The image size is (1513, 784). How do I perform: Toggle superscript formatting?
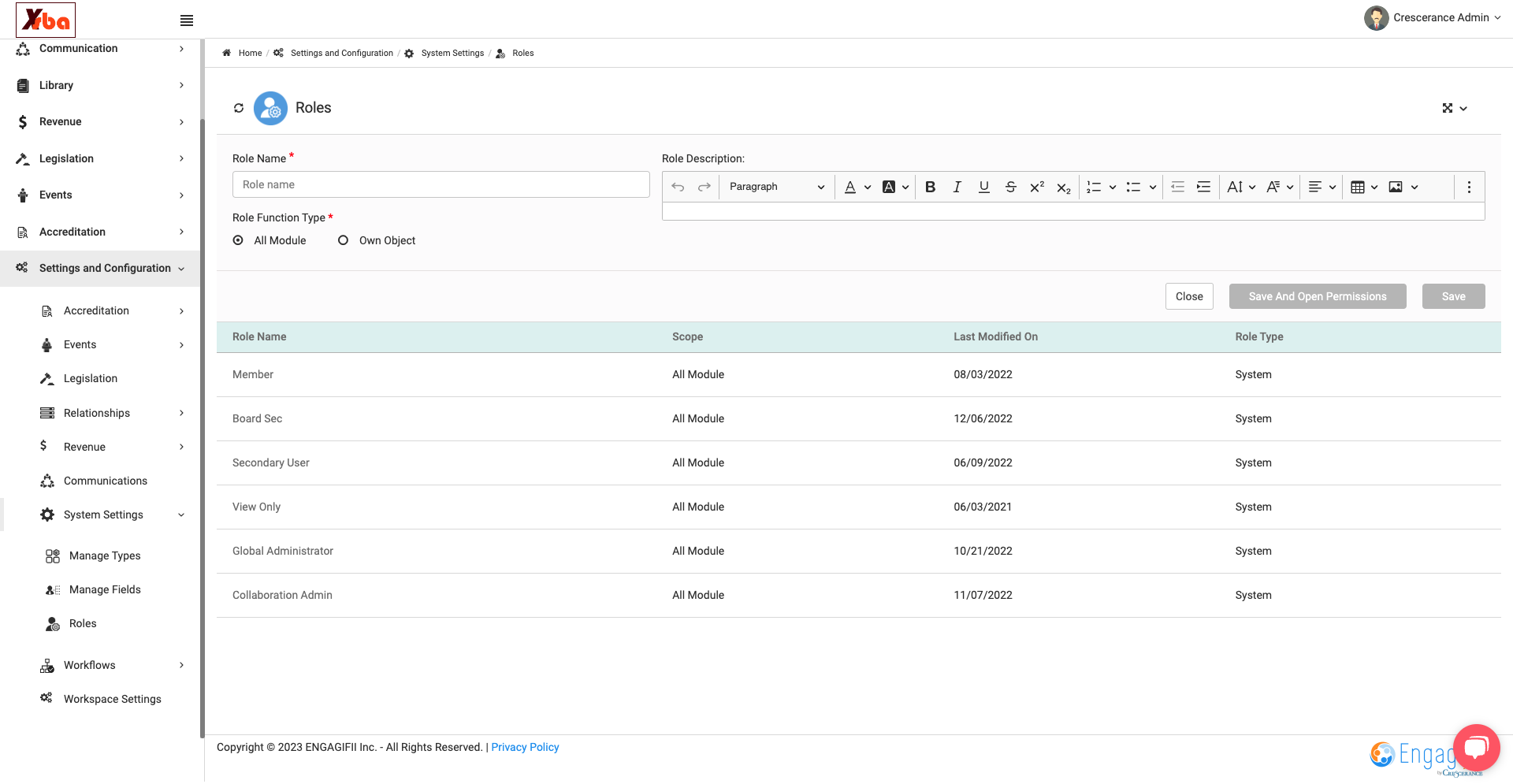(1037, 187)
